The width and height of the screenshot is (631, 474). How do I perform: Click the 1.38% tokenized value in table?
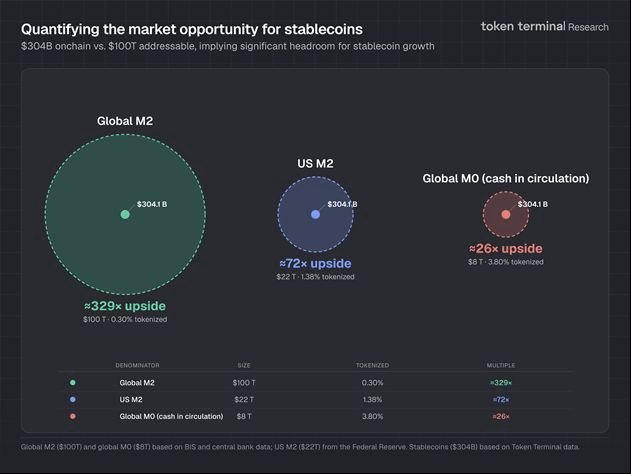pyautogui.click(x=372, y=398)
